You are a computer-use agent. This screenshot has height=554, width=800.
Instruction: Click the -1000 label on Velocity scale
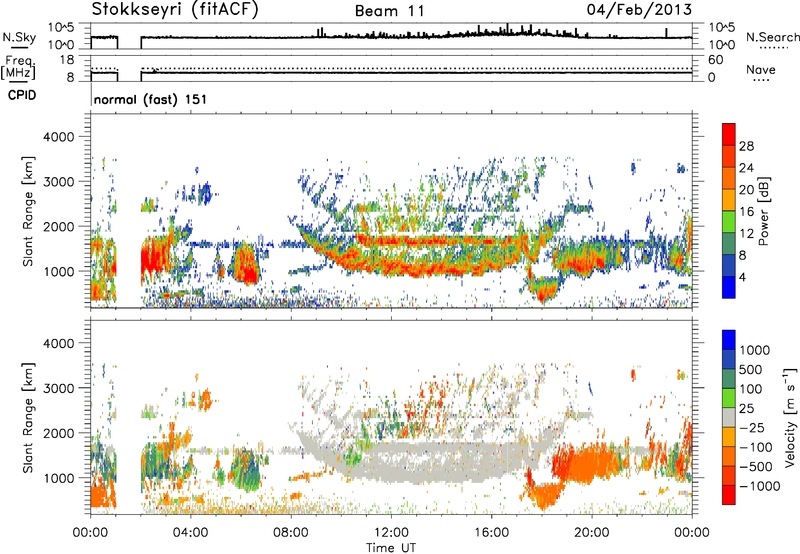760,486
